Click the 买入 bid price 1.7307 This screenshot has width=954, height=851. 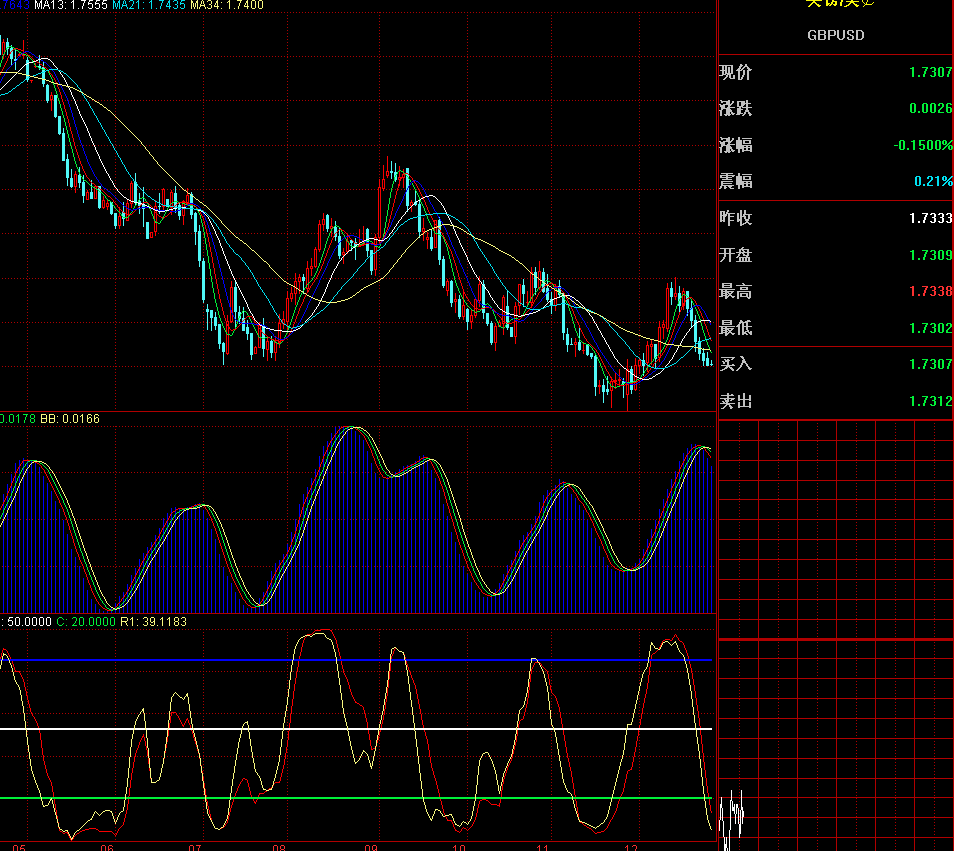pos(930,364)
